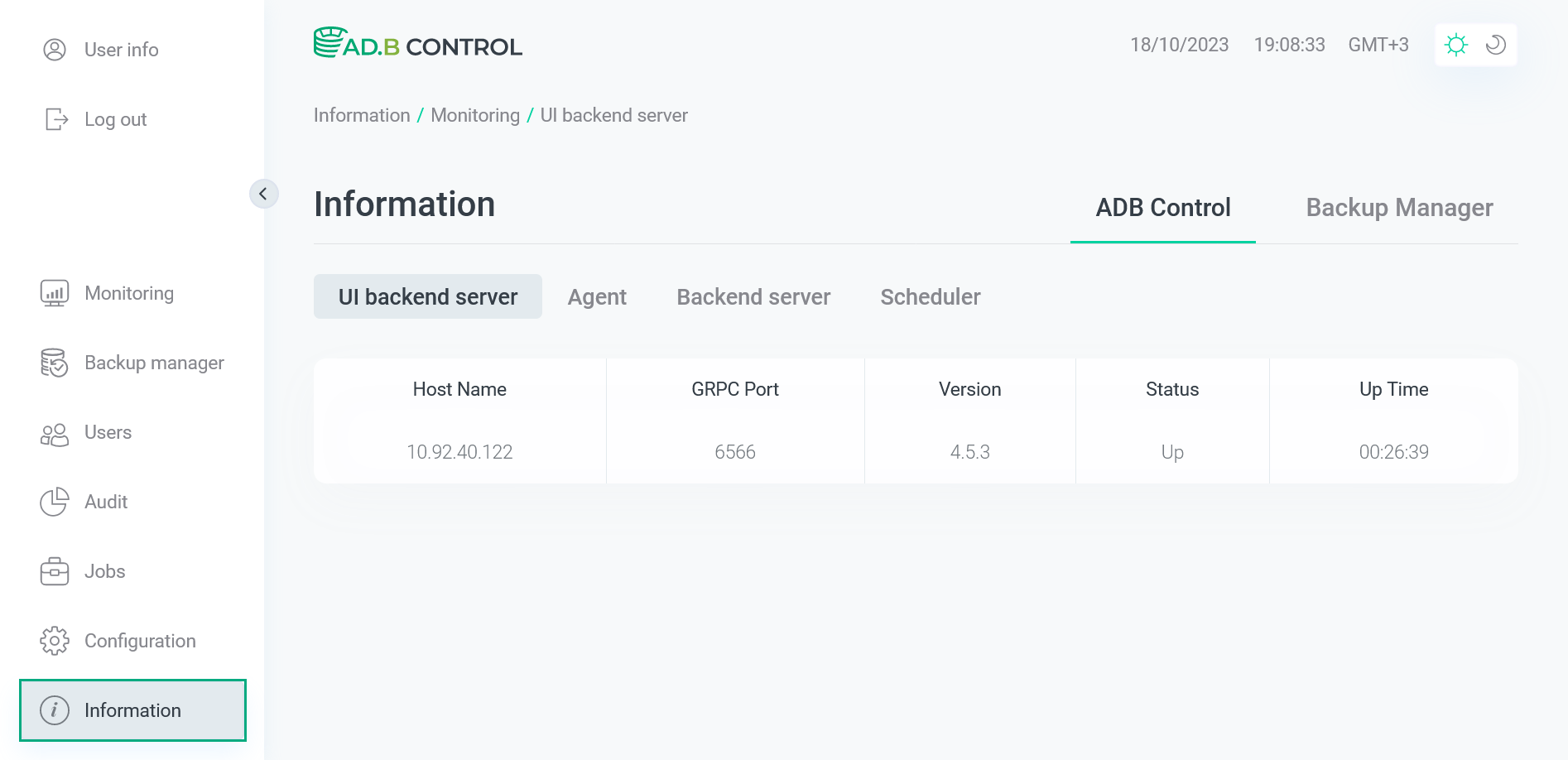This screenshot has height=760, width=1568.
Task: Select the Host Name value 10.92.40.122
Action: pos(459,452)
